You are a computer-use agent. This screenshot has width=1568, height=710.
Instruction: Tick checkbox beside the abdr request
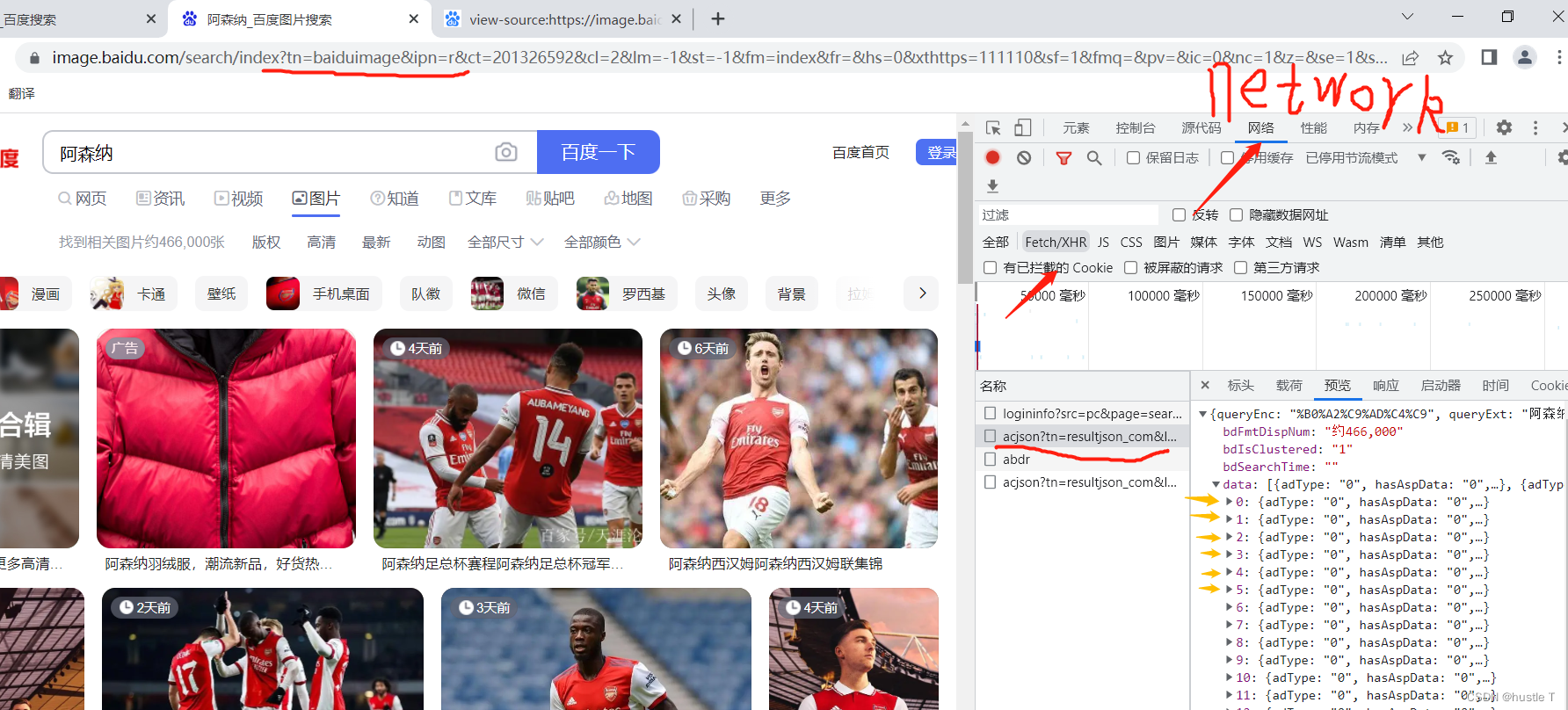[990, 459]
